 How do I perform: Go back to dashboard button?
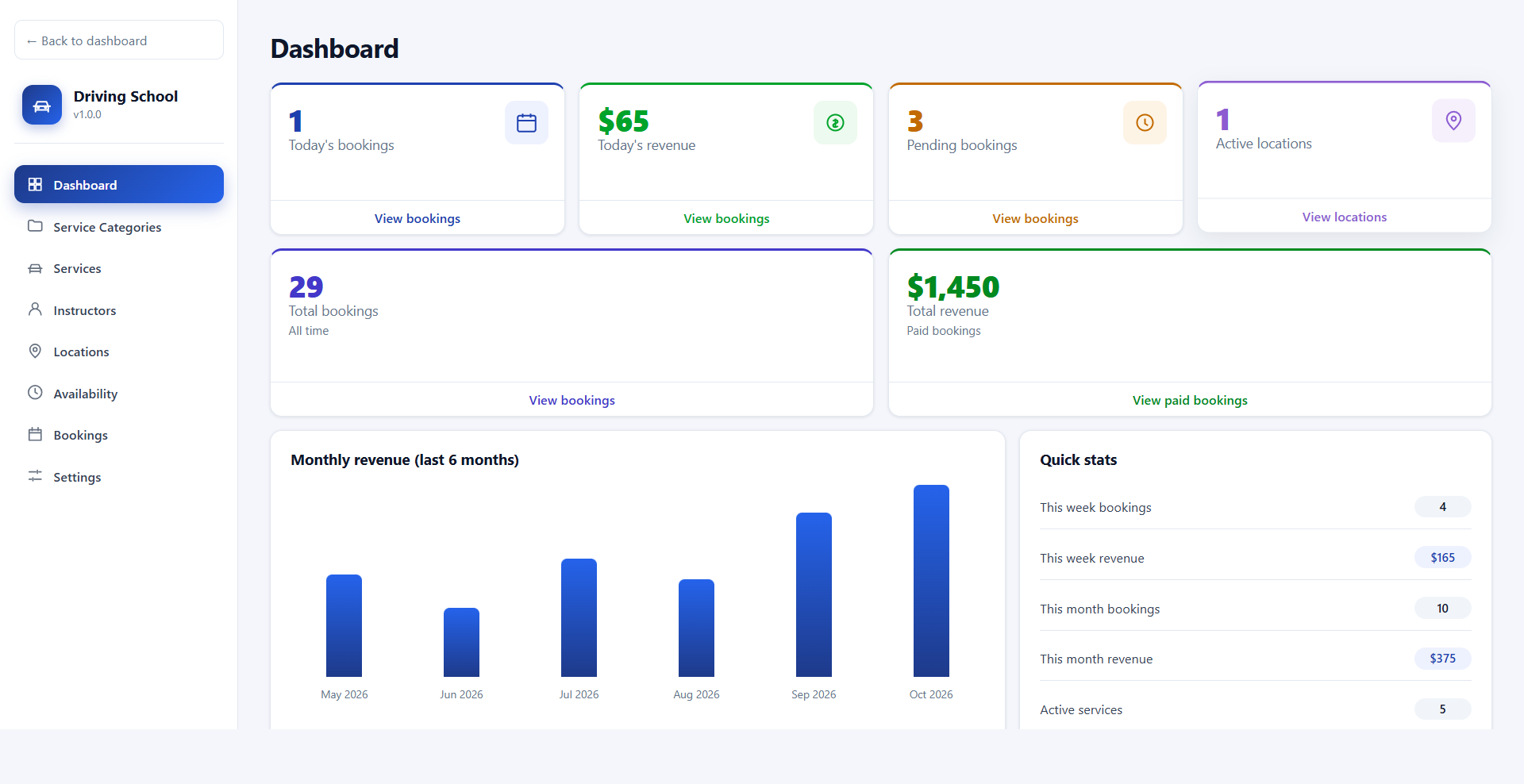[119, 40]
